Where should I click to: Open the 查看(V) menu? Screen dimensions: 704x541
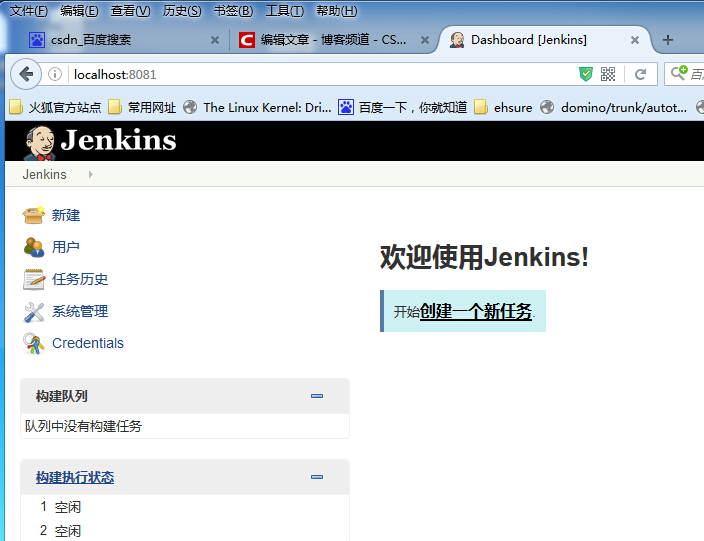[131, 11]
